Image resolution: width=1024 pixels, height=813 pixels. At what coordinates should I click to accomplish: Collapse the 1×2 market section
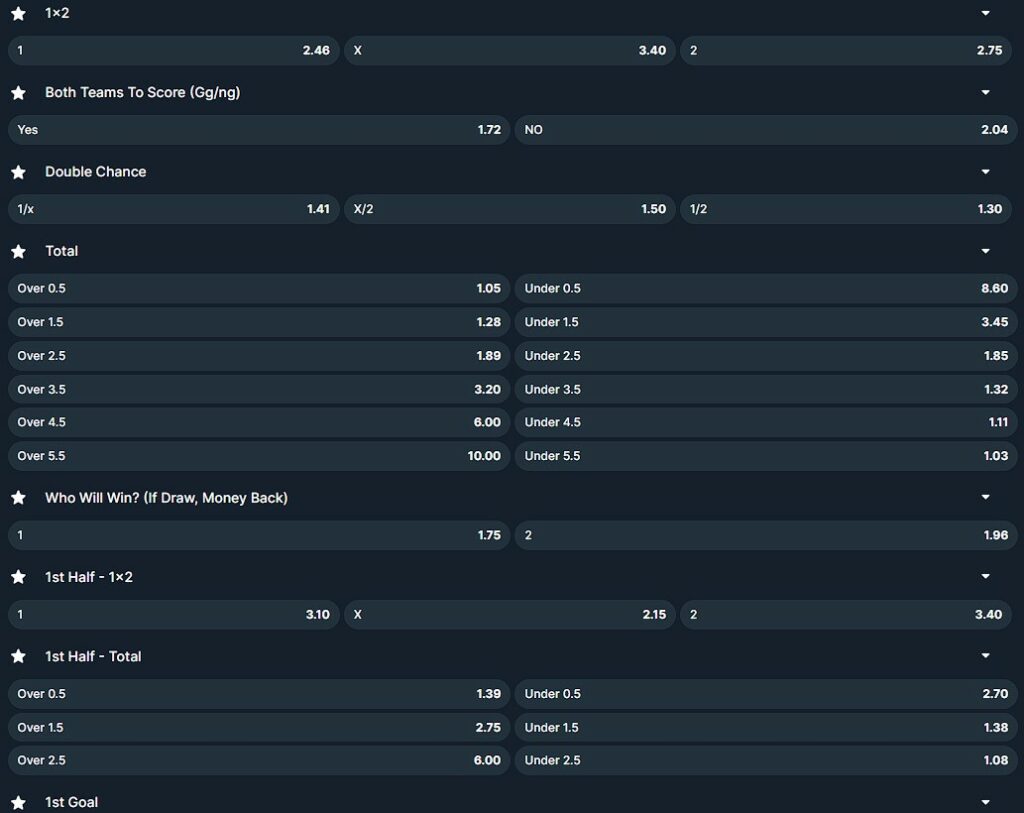coord(986,13)
